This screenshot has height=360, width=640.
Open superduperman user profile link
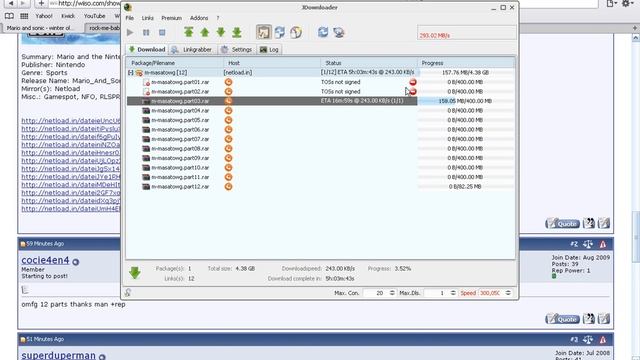58,355
